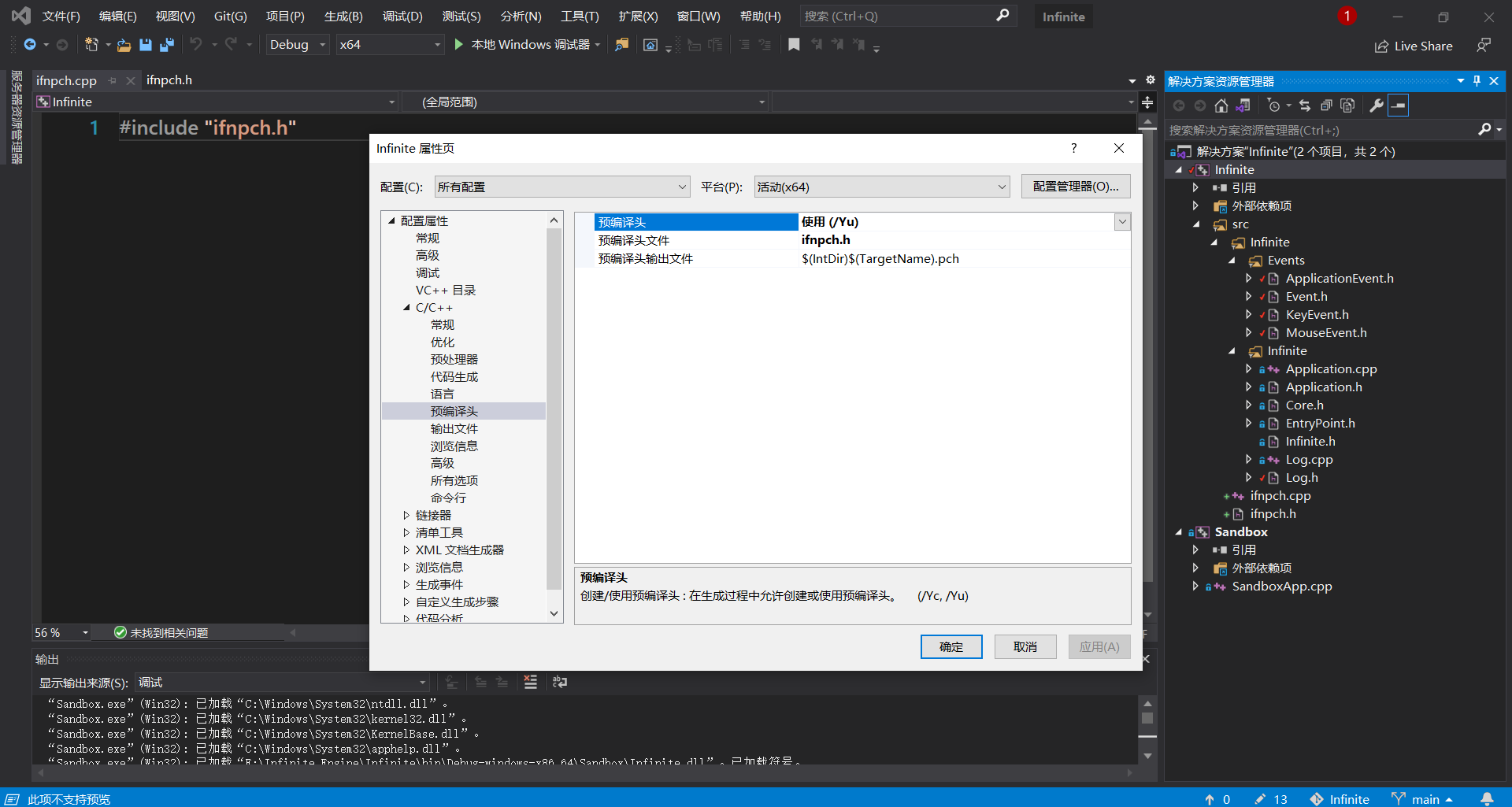Click the 预编译头输出文件 property row
Image resolution: width=1512 pixels, height=807 pixels.
click(x=853, y=259)
